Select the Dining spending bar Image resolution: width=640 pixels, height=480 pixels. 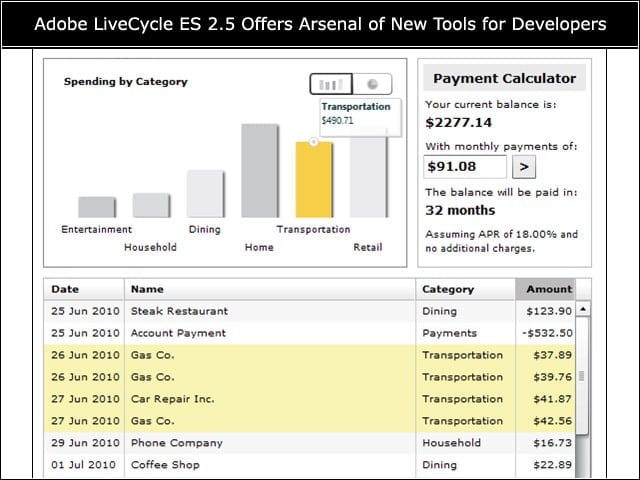[205, 194]
